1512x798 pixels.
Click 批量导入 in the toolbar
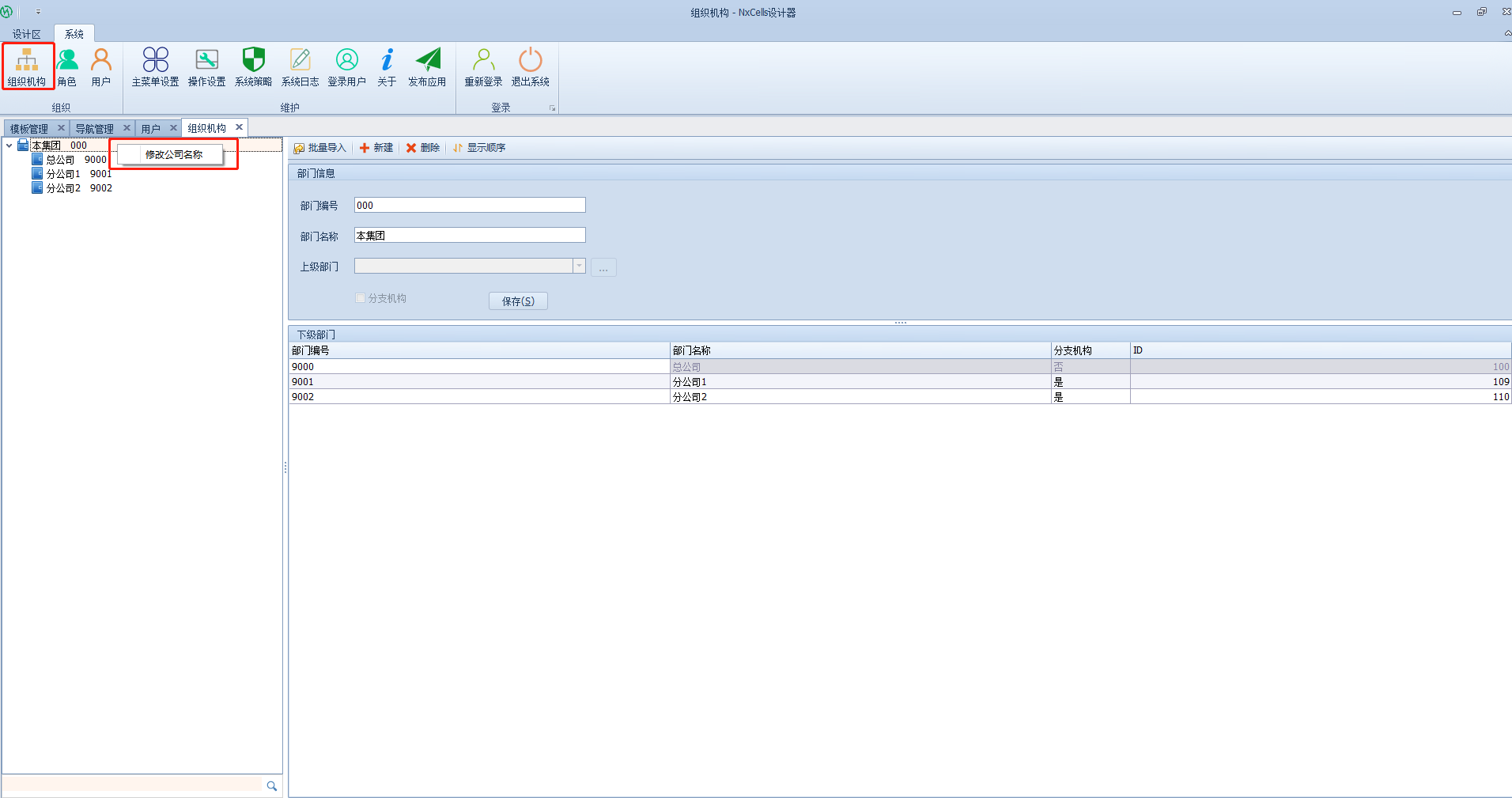(320, 148)
